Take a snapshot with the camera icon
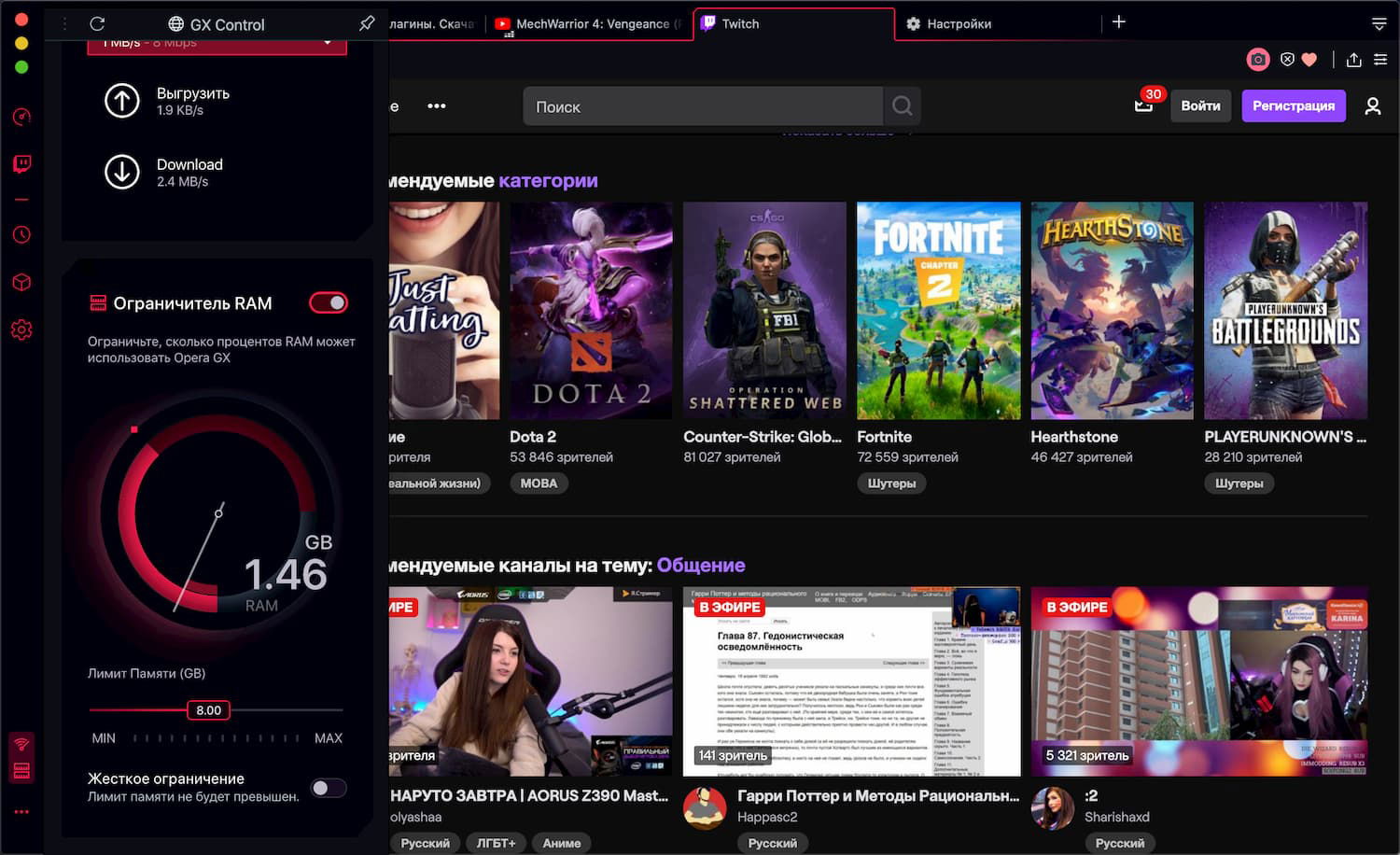The height and width of the screenshot is (855, 1400). coord(1258,60)
